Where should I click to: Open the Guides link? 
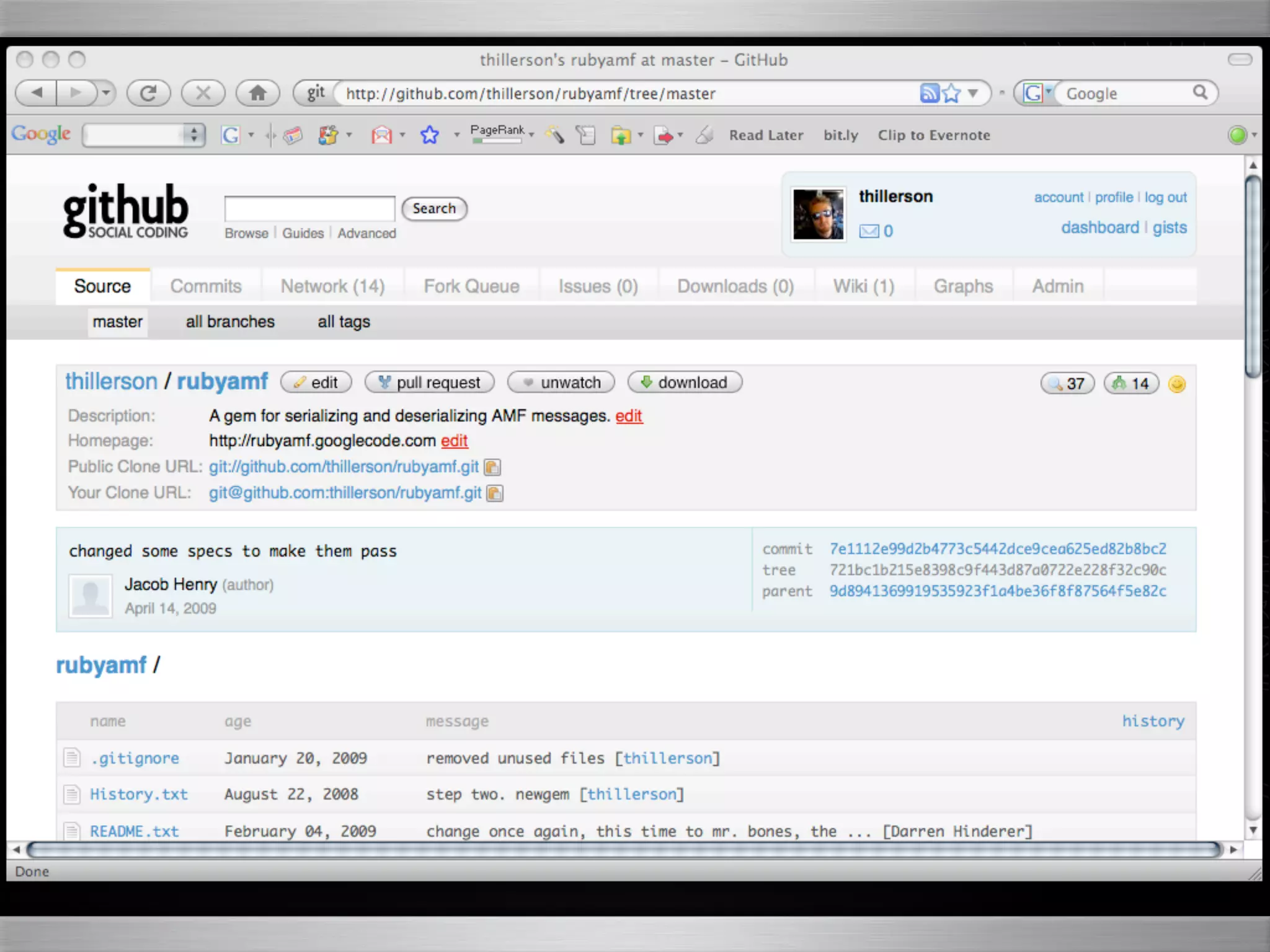(303, 233)
